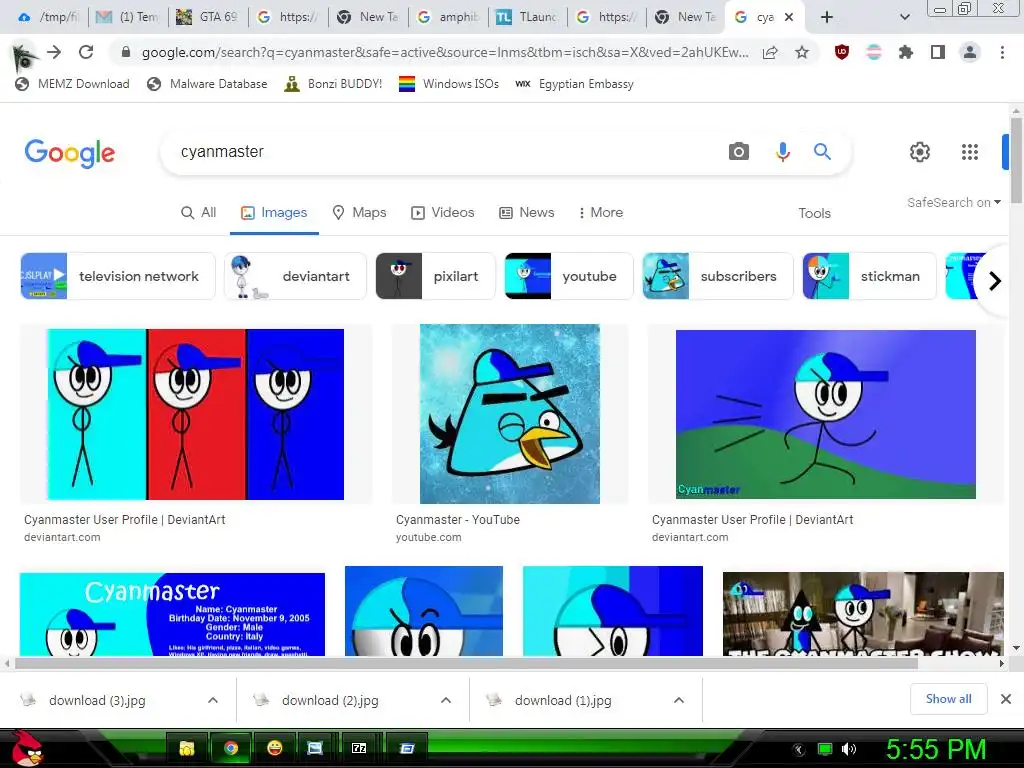Screen dimensions: 1024x768
Task: Open a new browser tab with plus
Action: point(827,18)
